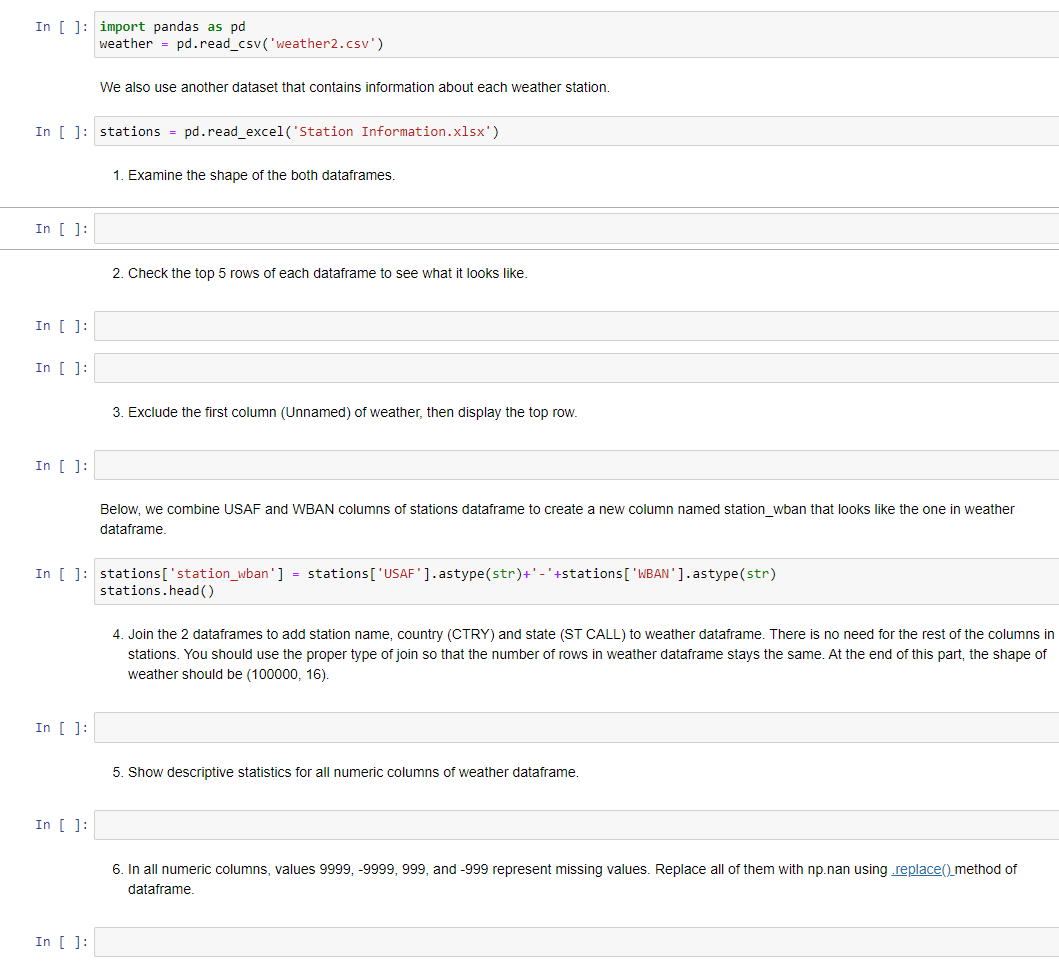Click the empty cell below question 3
The image size is (1059, 963).
point(500,464)
